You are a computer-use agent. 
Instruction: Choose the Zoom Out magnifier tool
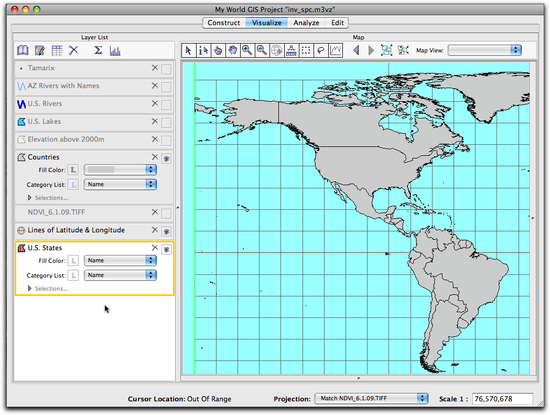pyautogui.click(x=262, y=51)
